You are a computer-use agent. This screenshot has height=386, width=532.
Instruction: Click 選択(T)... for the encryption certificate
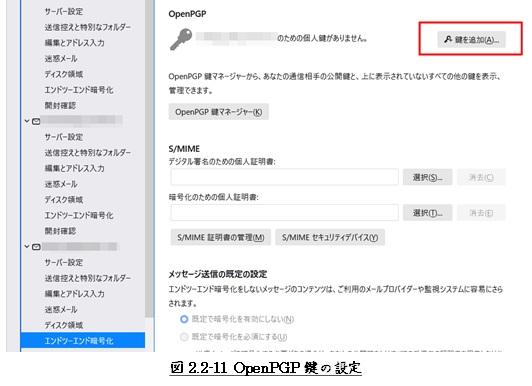click(x=428, y=213)
